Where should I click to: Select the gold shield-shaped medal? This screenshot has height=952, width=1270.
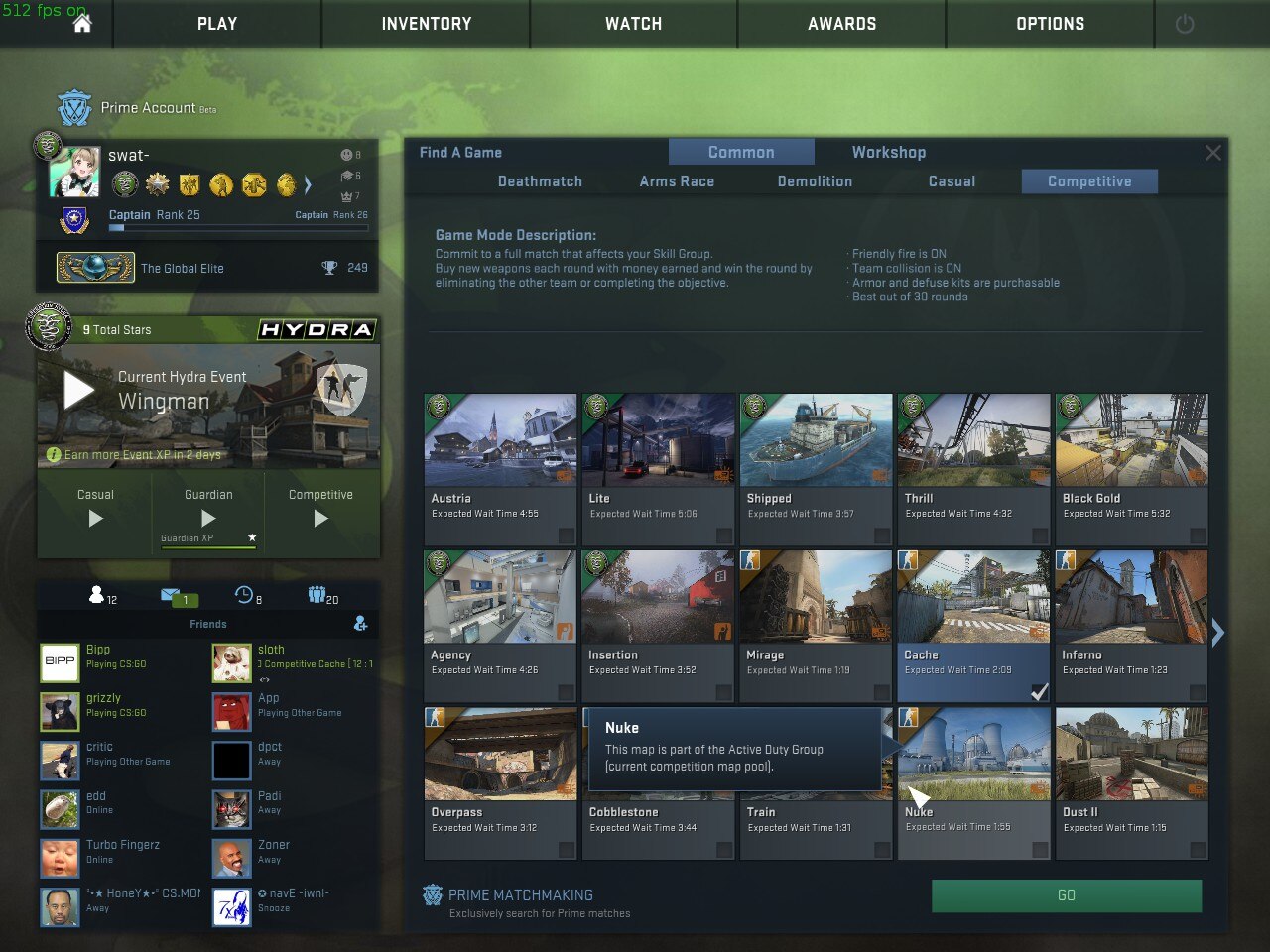point(190,184)
